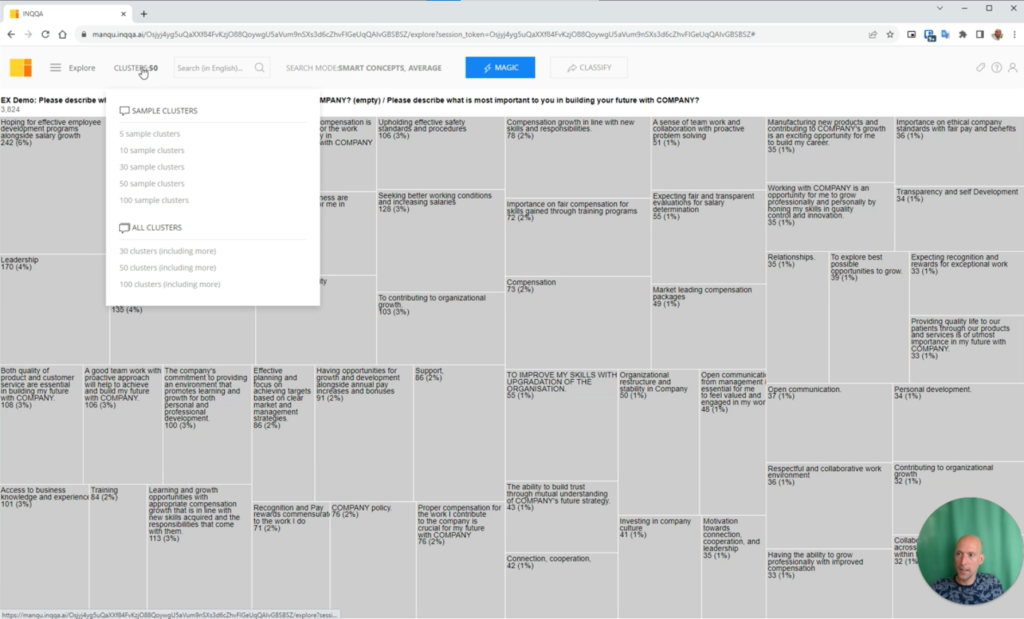Click the search magnifier icon

[259, 67]
